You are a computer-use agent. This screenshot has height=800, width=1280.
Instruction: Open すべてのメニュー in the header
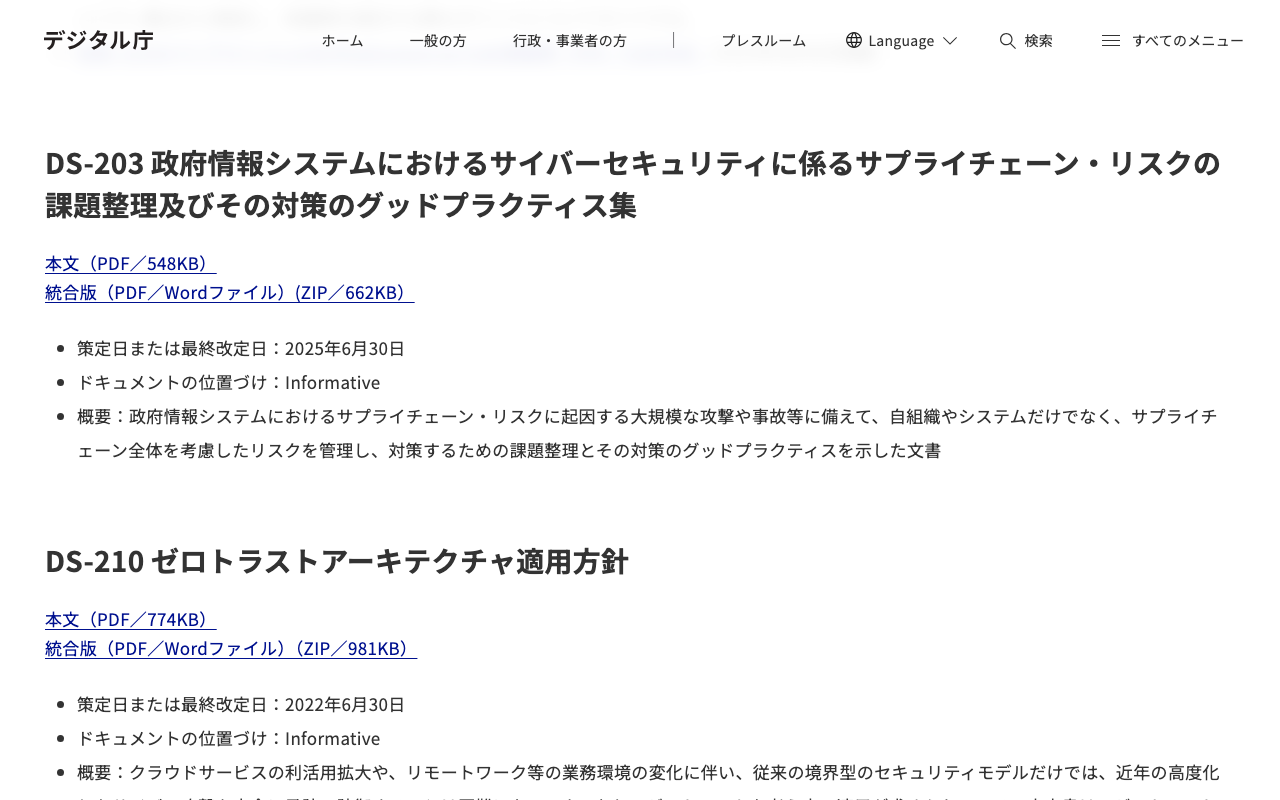click(1188, 40)
